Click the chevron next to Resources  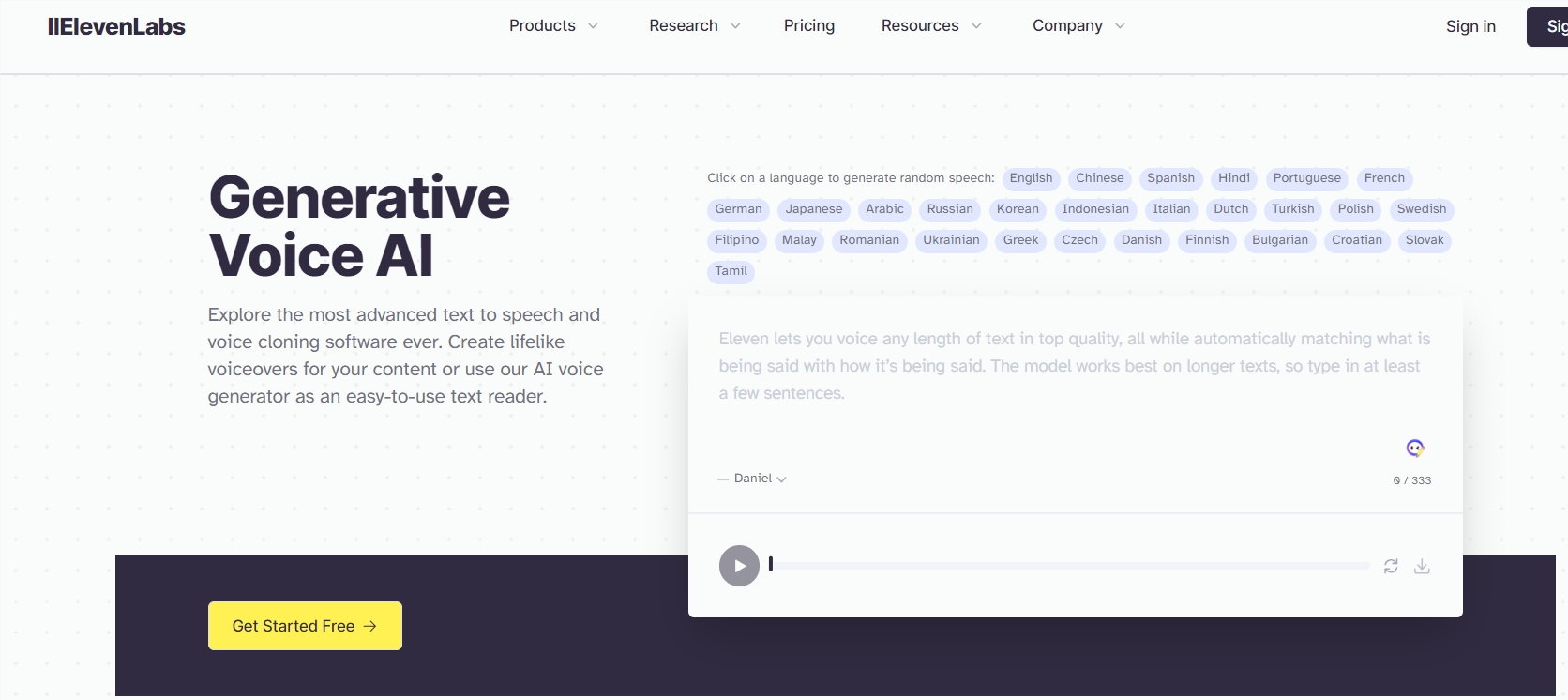976,26
